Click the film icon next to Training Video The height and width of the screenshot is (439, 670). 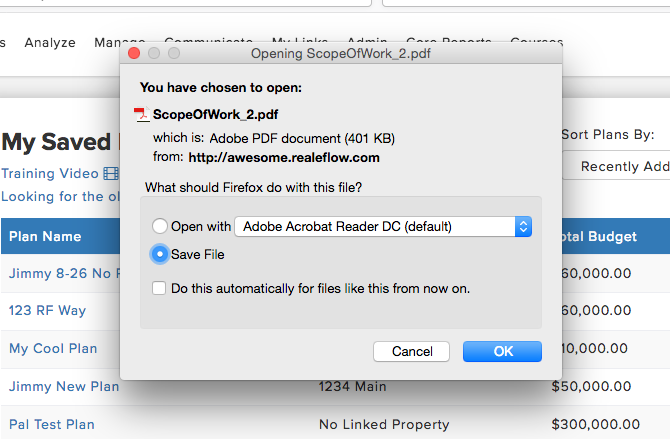click(110, 174)
